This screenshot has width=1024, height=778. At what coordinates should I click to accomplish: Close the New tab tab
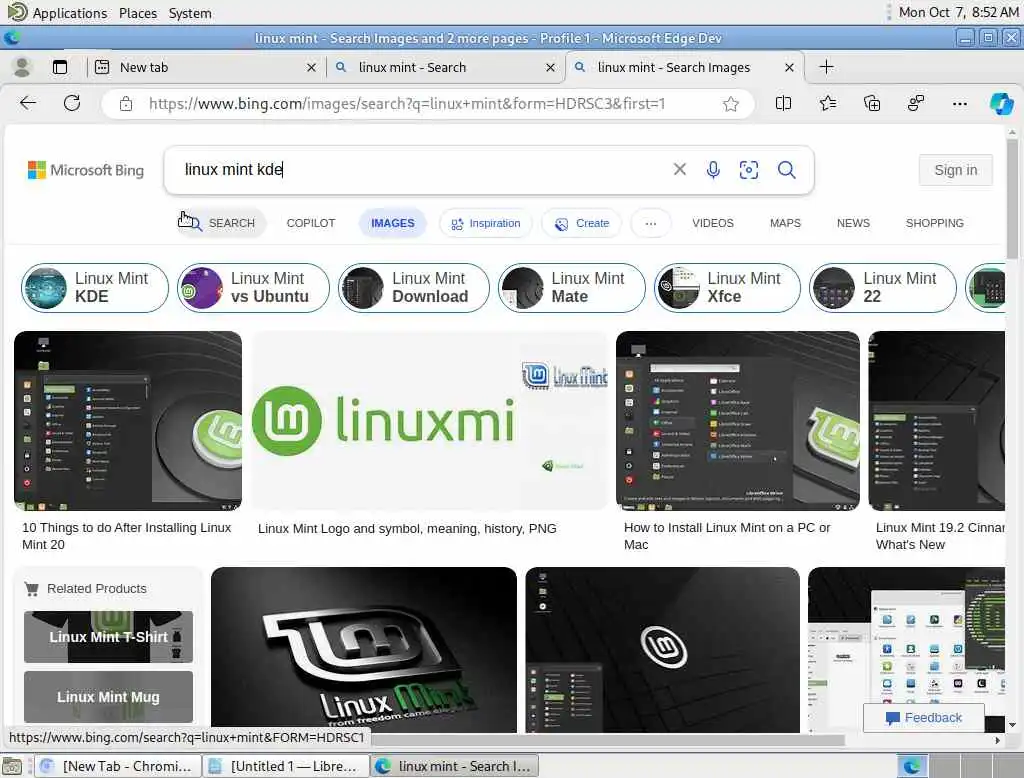point(312,67)
